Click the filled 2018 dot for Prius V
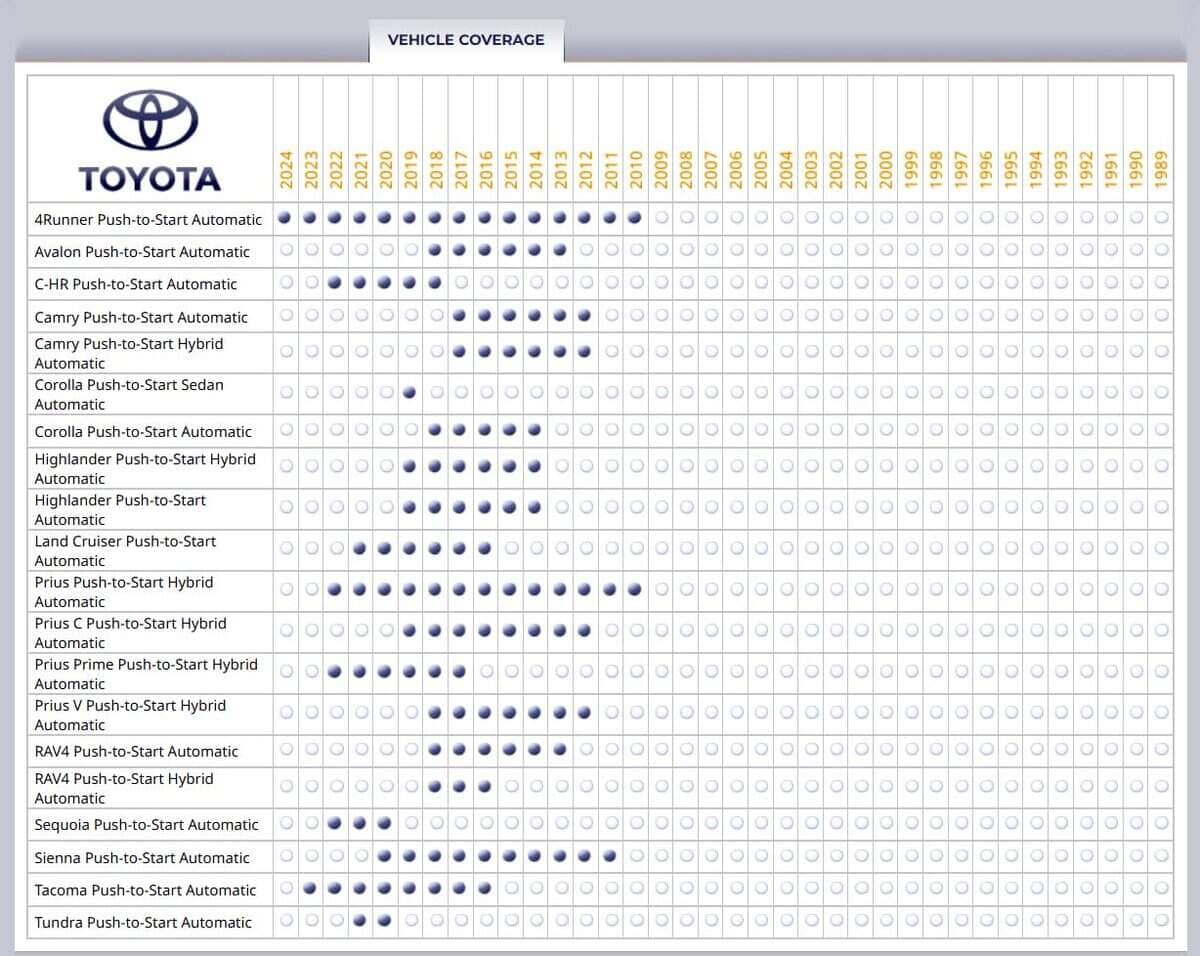The image size is (1200, 956). 435,712
